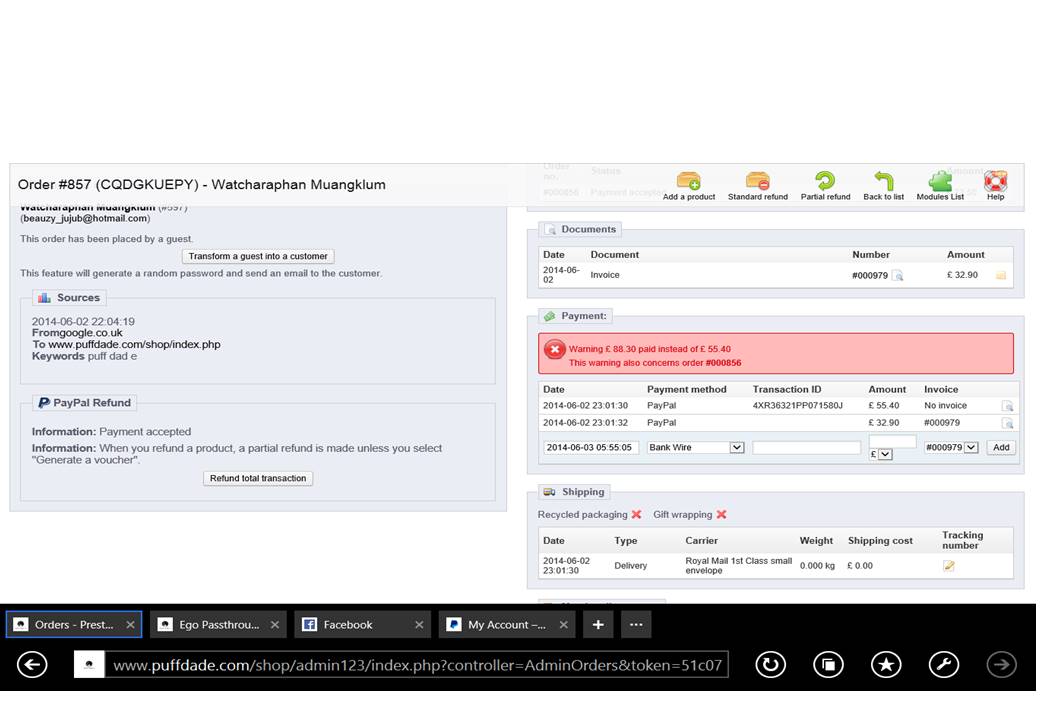
Task: Click the Sources section chart icon
Action: (x=44, y=298)
